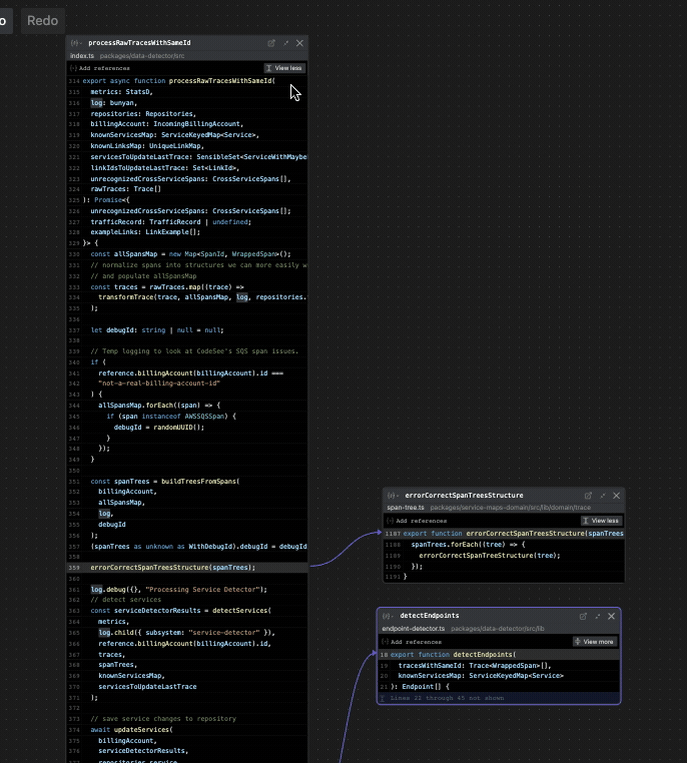Click packages/data-detector/src path under index.ts
This screenshot has height=763, width=687.
[142, 55]
